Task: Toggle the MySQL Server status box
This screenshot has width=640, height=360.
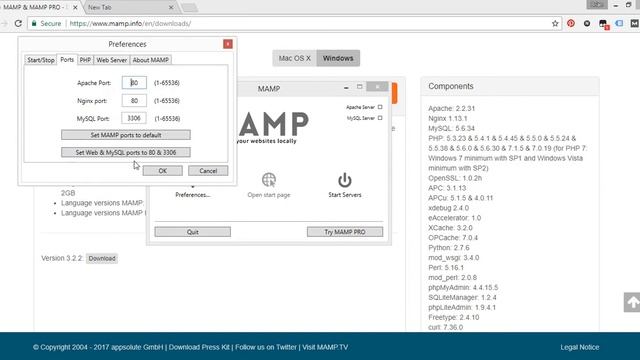Action: 380,118
